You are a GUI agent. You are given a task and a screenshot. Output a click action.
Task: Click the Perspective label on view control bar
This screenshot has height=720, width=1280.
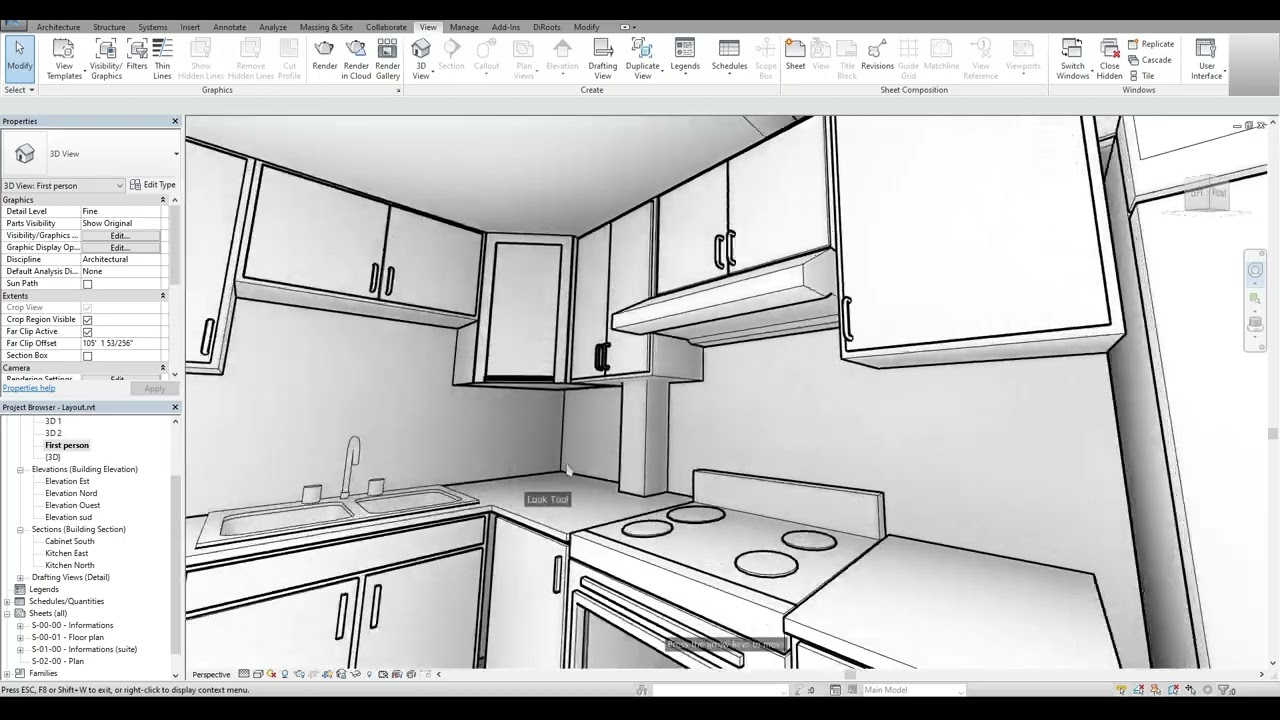211,674
